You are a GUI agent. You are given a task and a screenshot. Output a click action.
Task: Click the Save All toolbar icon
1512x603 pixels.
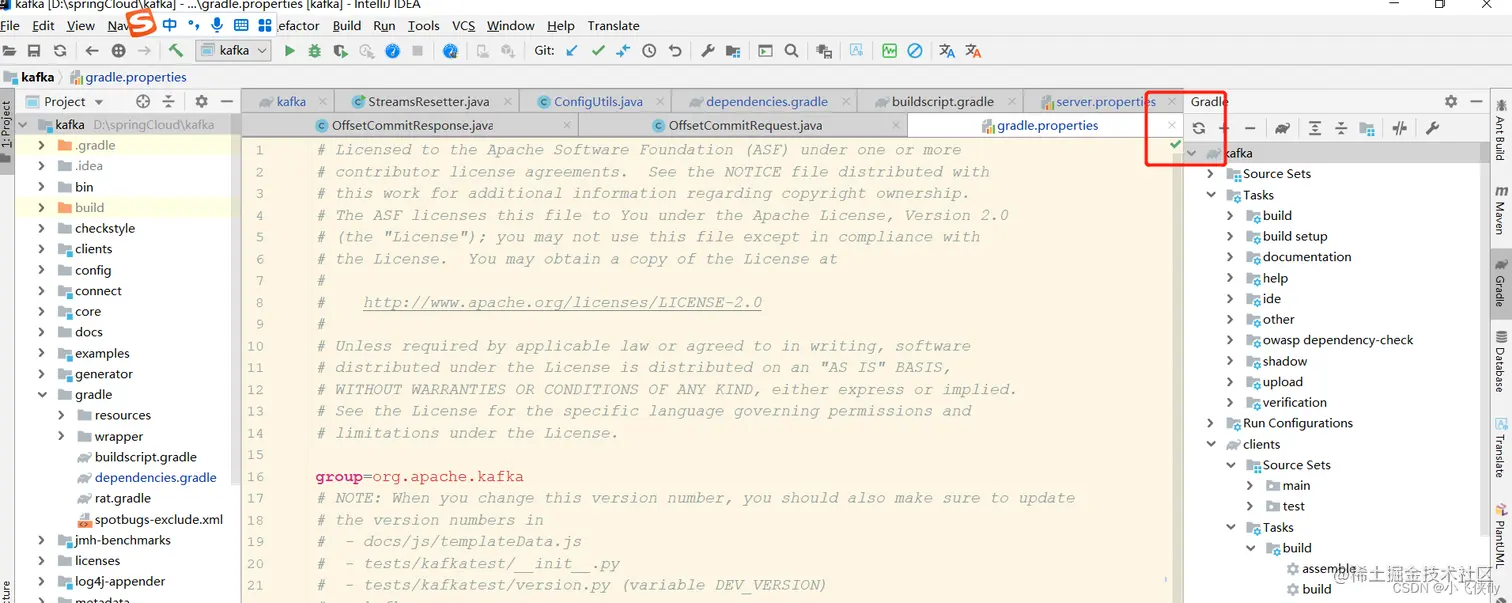[x=34, y=51]
